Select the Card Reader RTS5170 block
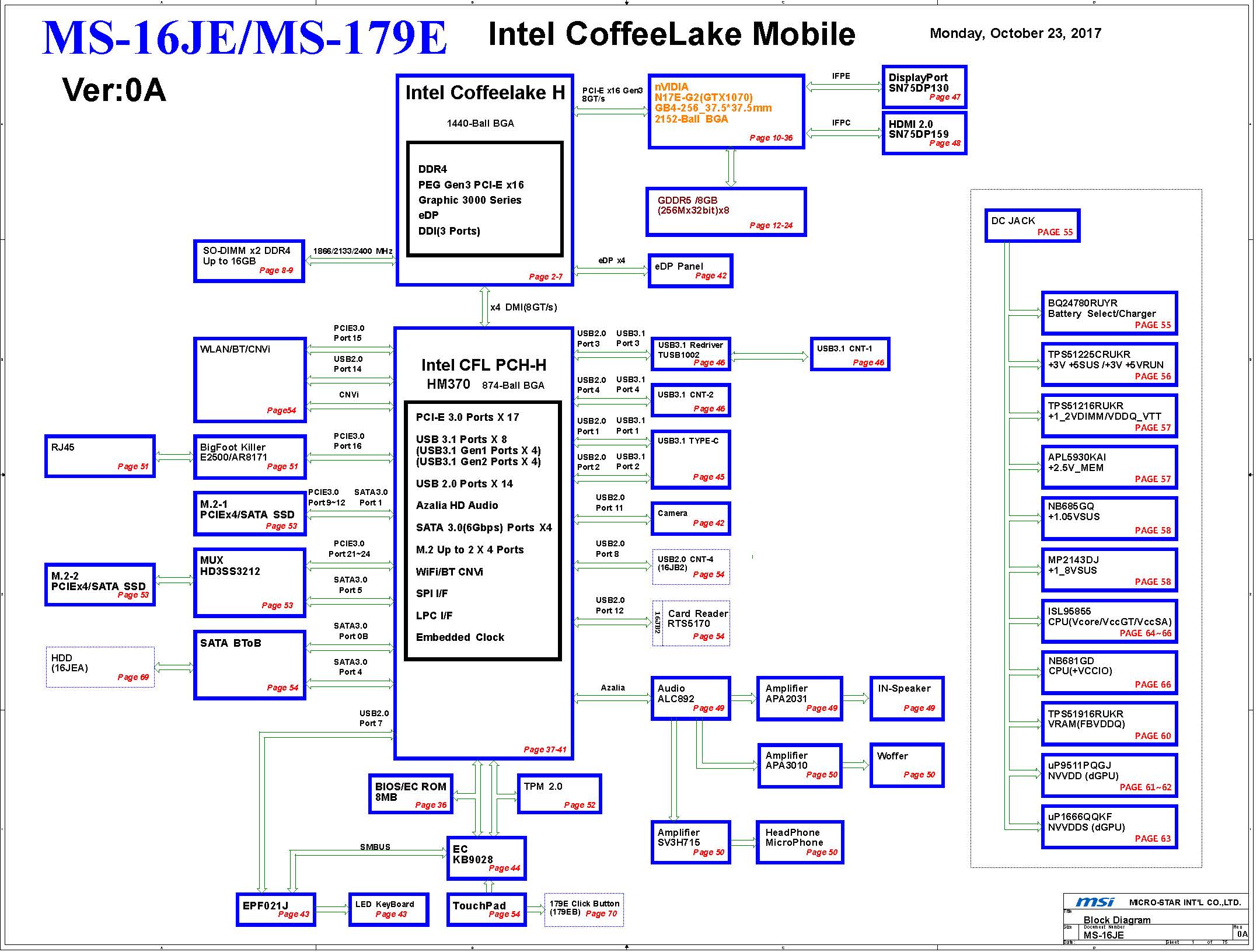The width and height of the screenshot is (1260, 952). 691,624
